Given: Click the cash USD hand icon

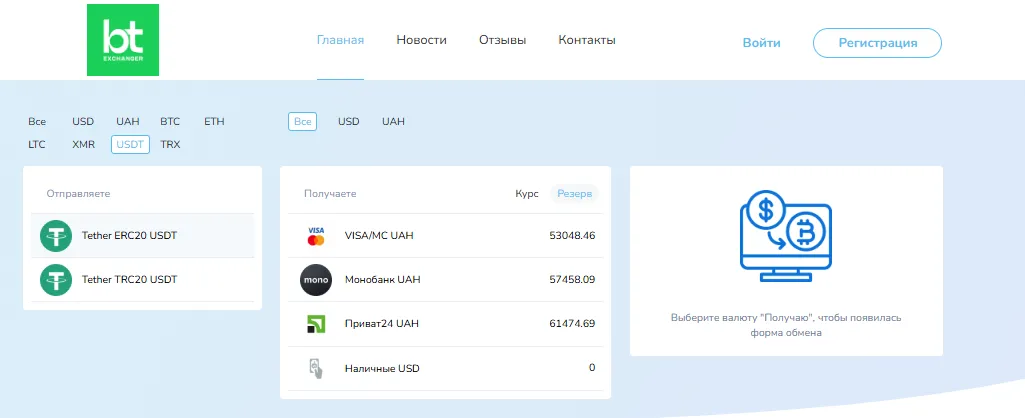Looking at the screenshot, I should click(316, 368).
